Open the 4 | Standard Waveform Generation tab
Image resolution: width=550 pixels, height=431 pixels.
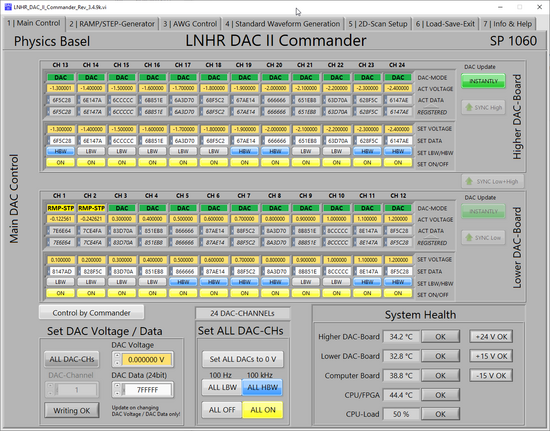(282, 24)
